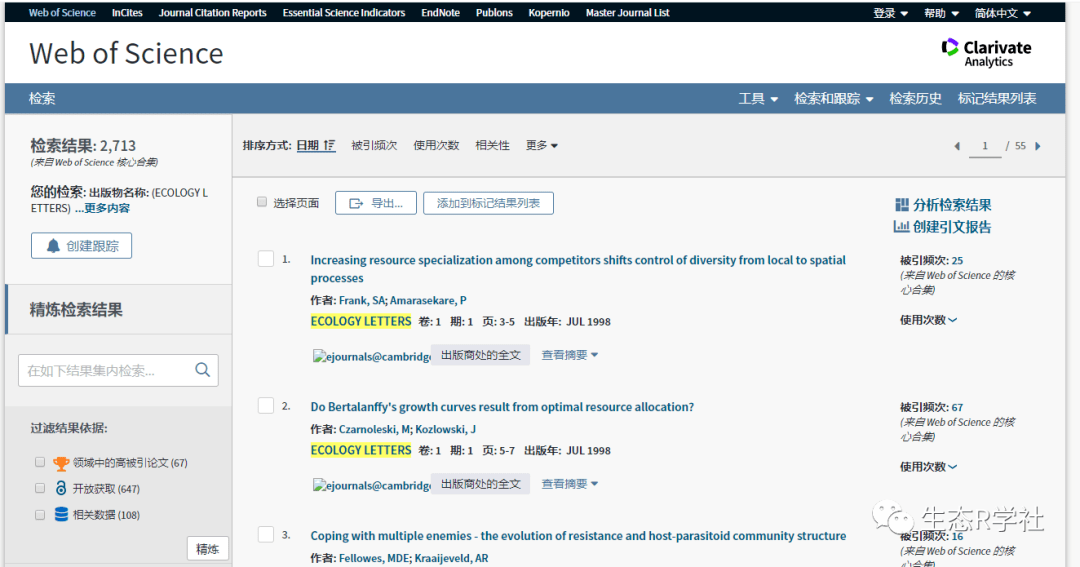Click the date sort order icon
The height and width of the screenshot is (567, 1080).
point(330,146)
